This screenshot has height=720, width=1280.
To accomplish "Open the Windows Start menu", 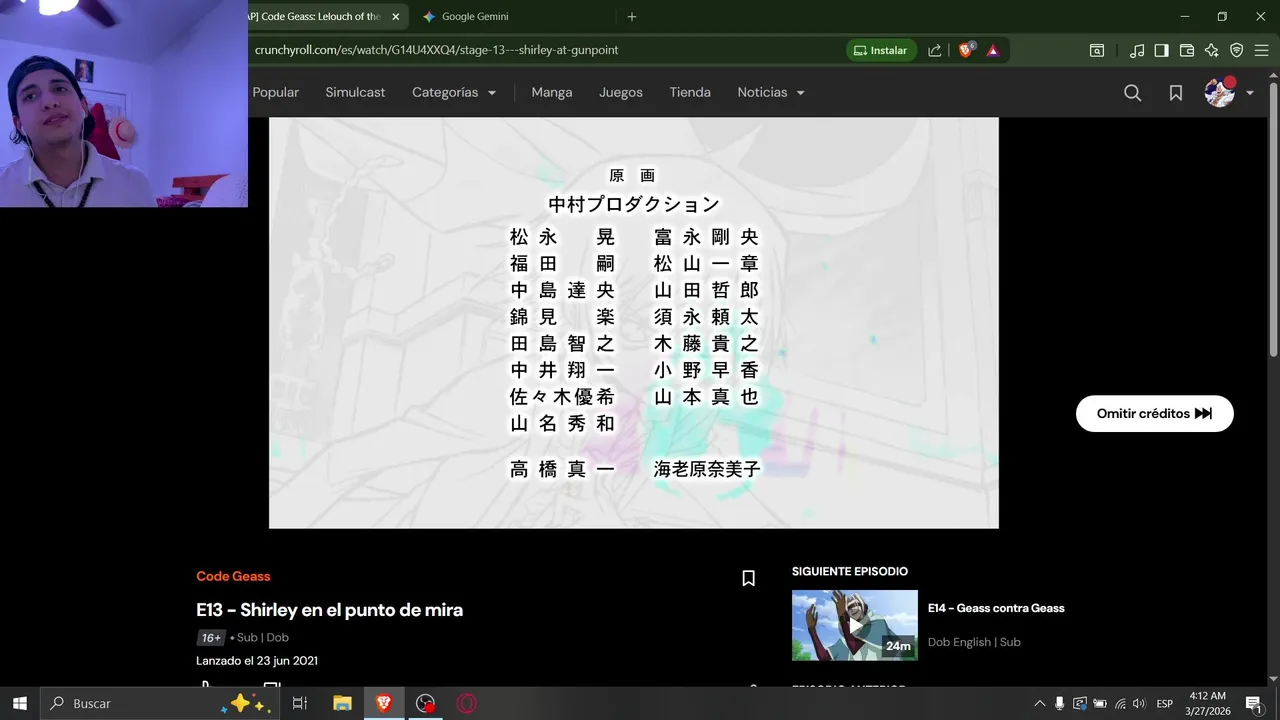I will [x=20, y=703].
